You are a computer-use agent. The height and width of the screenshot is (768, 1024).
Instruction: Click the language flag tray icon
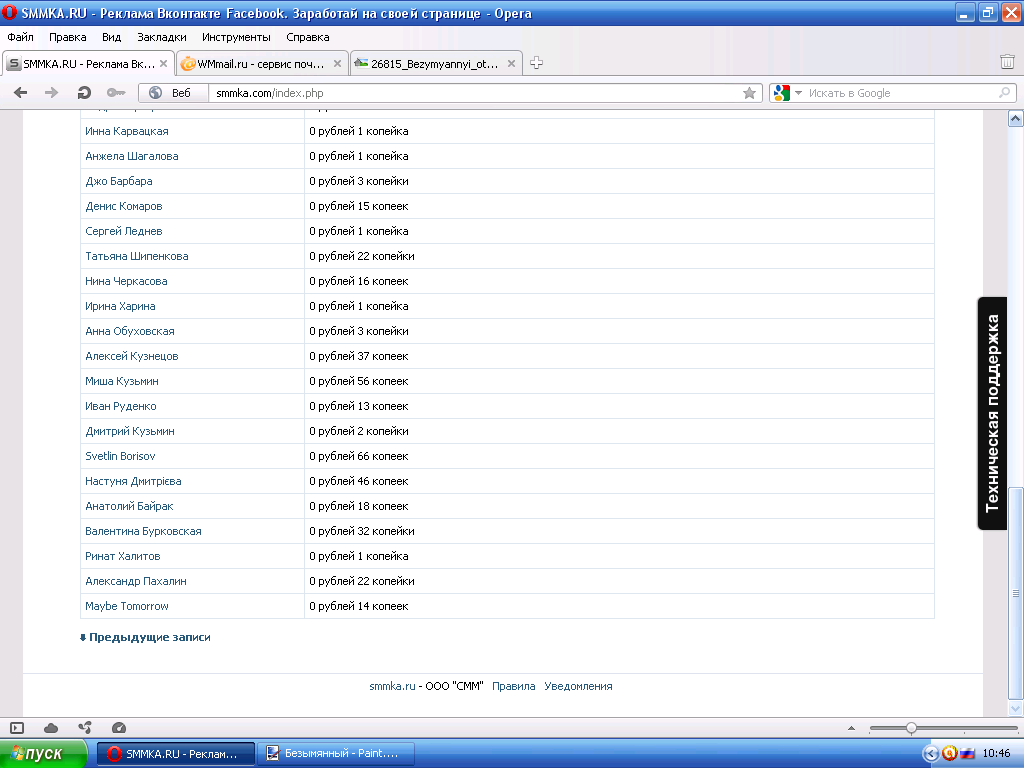pos(967,754)
